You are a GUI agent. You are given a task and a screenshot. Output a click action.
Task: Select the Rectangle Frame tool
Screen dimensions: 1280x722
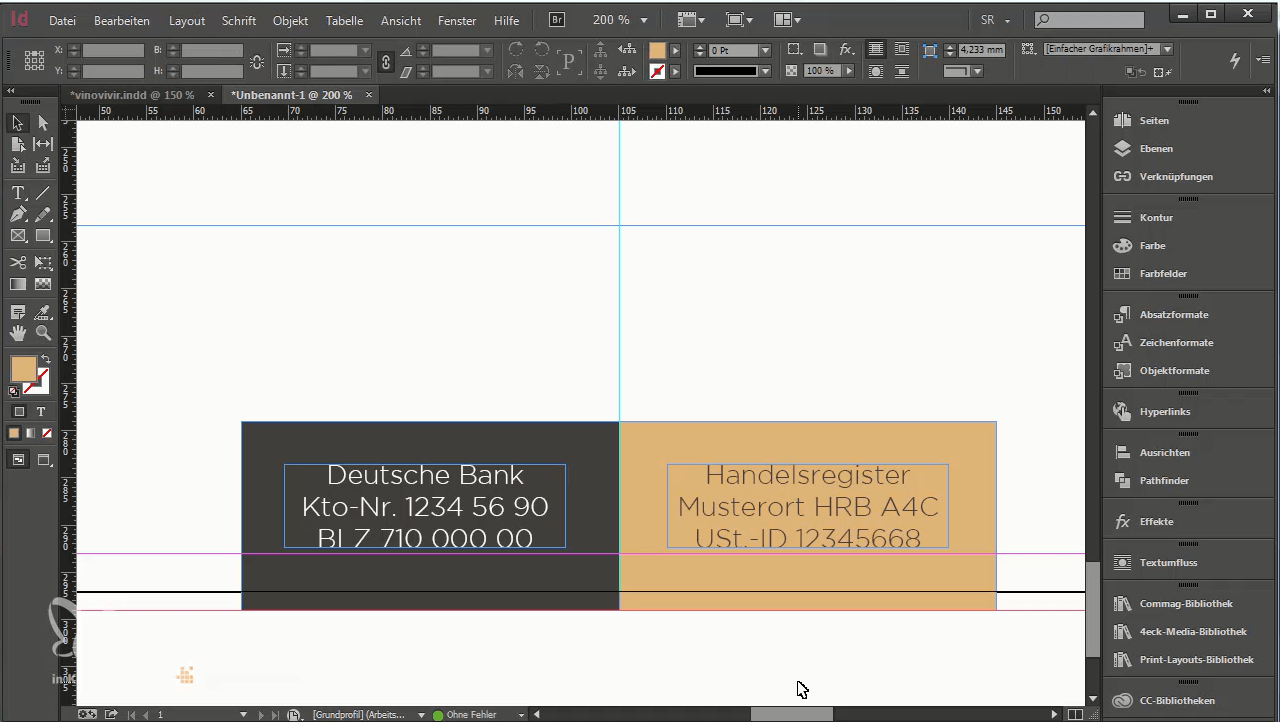click(x=18, y=237)
